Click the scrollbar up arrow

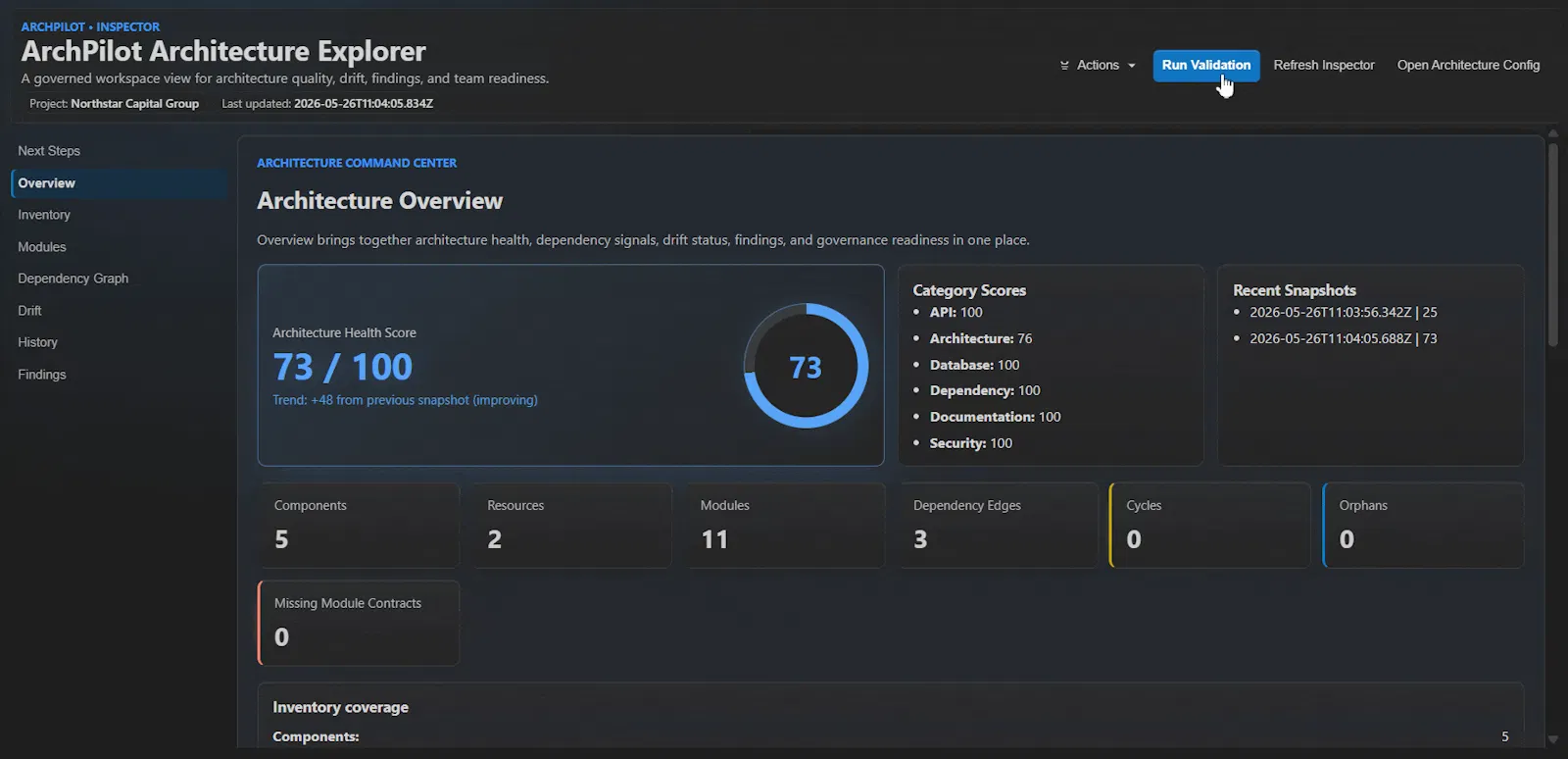point(1552,133)
